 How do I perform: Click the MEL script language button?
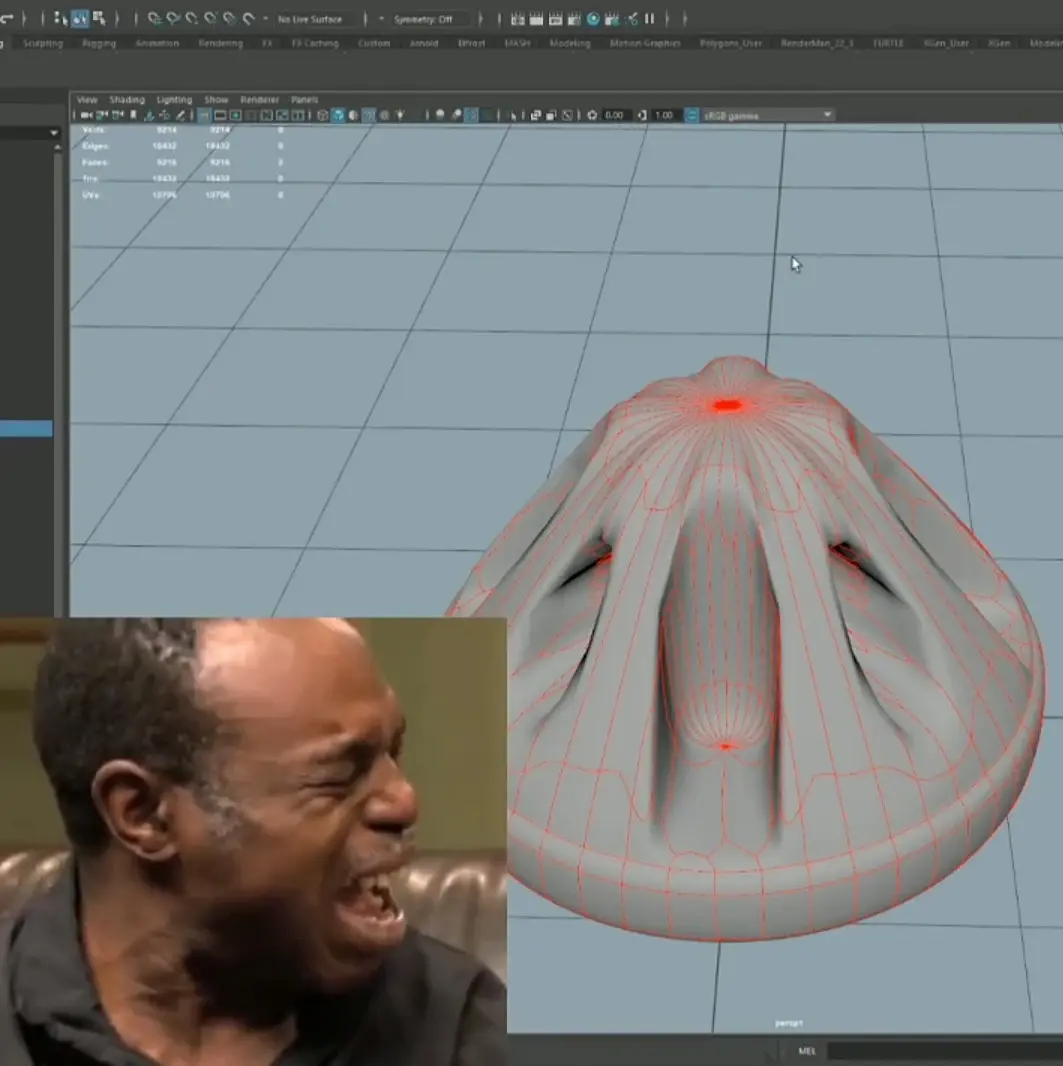coord(807,1051)
